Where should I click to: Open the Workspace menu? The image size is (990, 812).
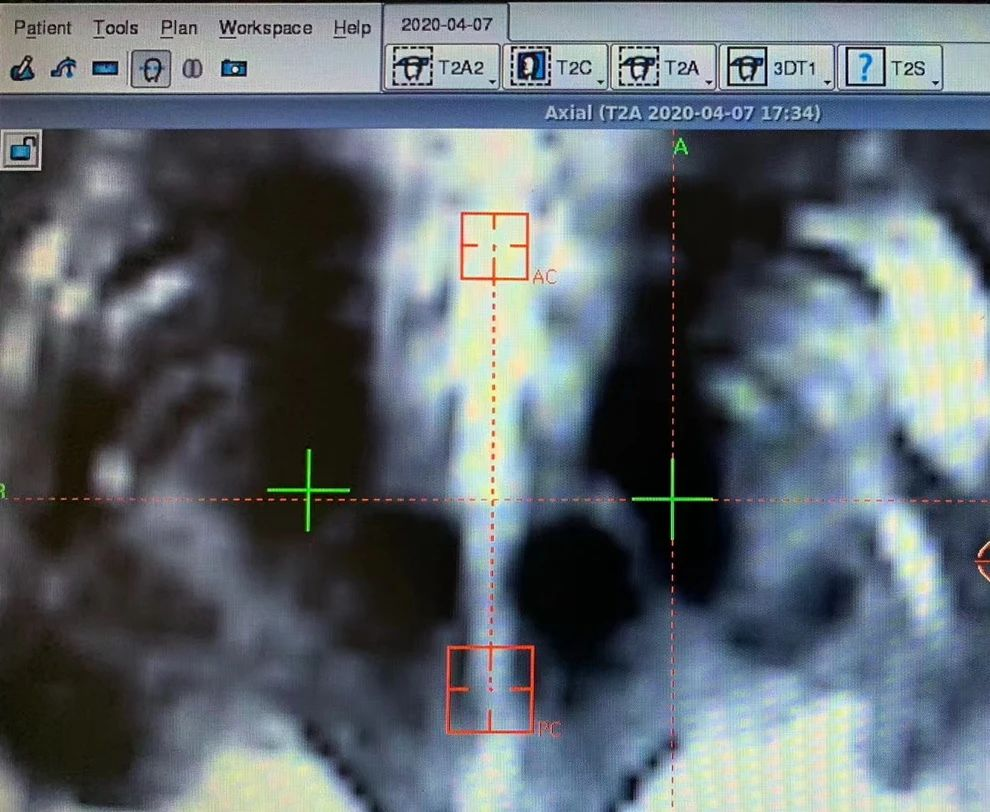click(265, 28)
